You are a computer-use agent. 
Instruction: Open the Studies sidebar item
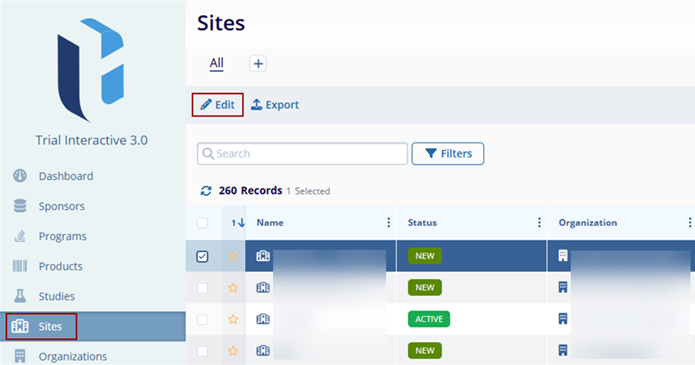point(56,296)
